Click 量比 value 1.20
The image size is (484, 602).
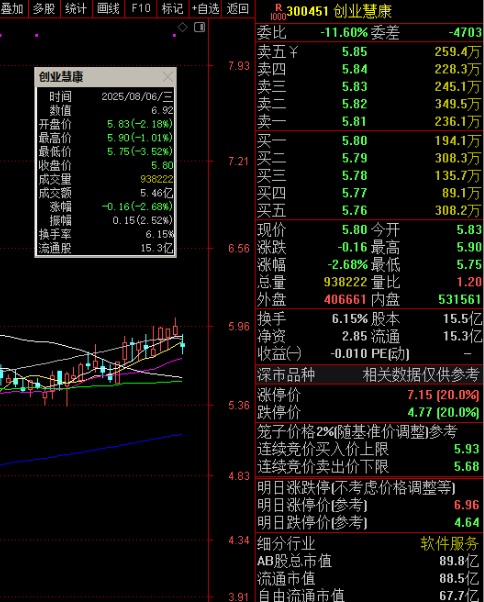tap(469, 282)
